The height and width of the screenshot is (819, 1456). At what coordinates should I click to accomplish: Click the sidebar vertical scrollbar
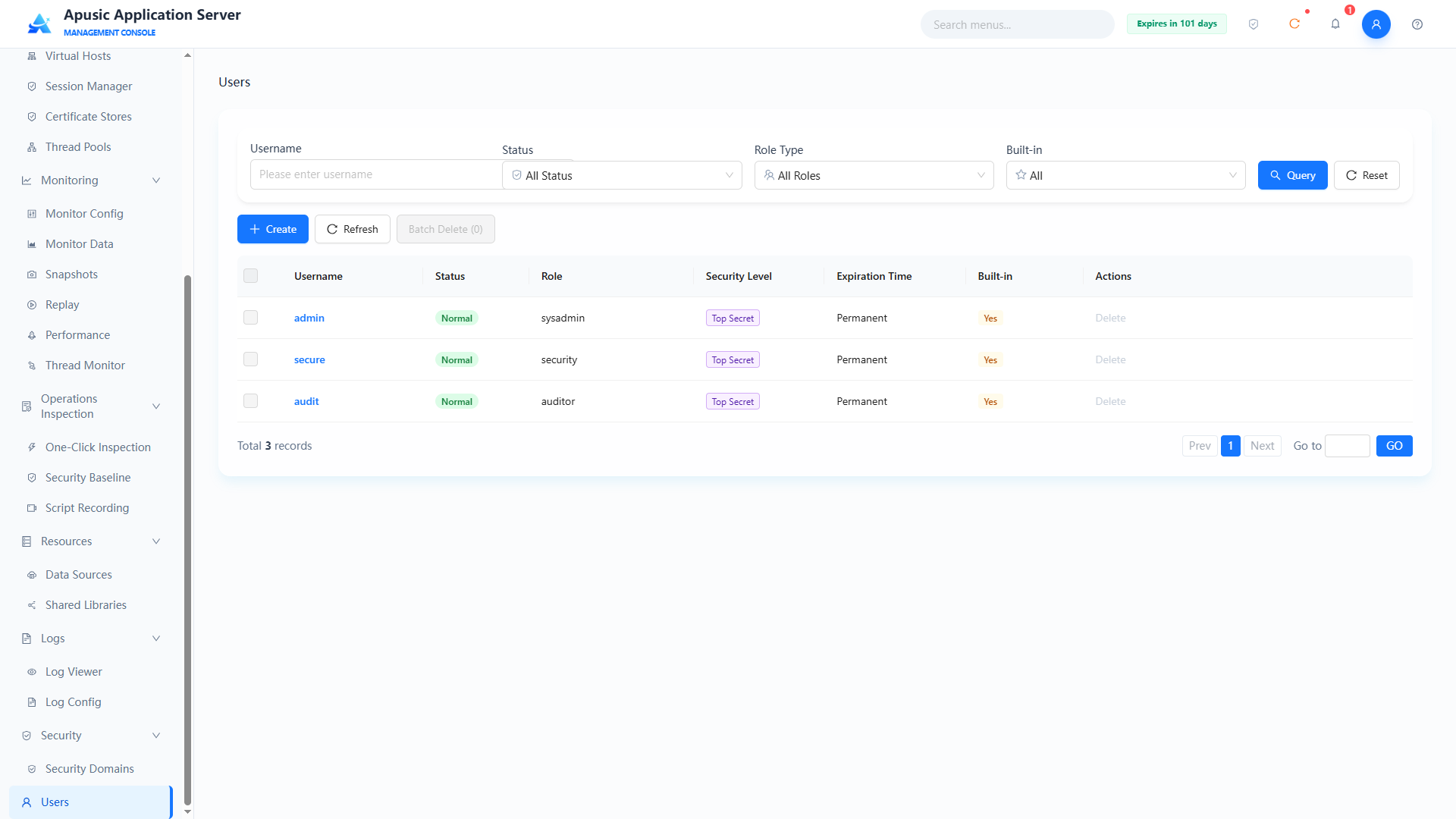(x=187, y=538)
